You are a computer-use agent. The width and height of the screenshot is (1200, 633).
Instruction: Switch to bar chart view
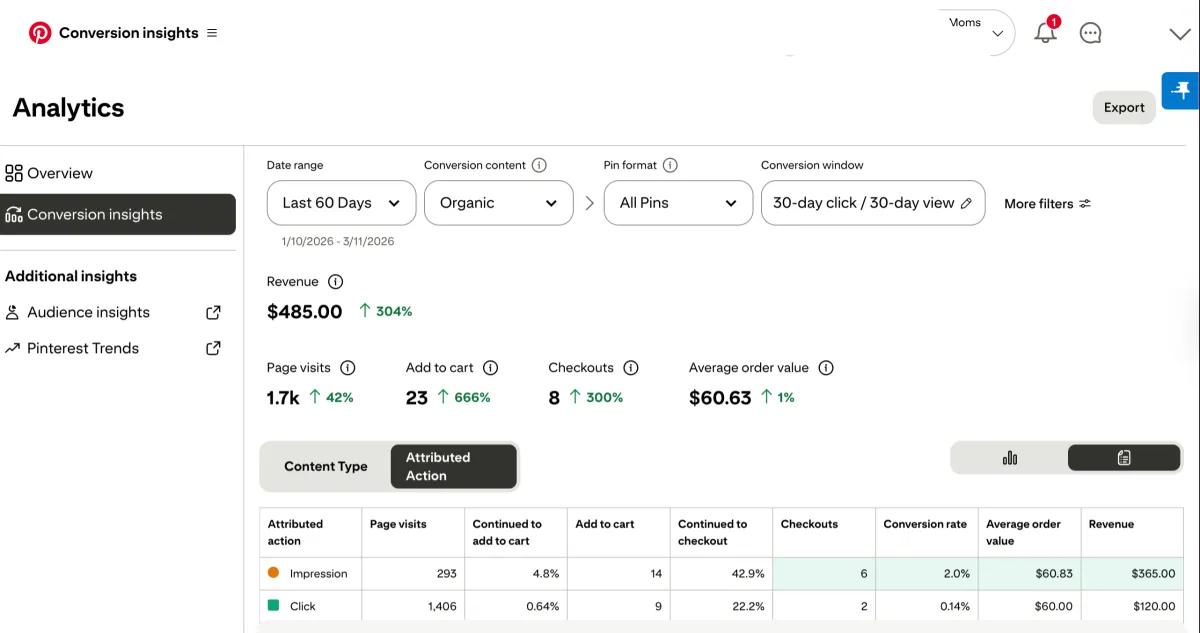point(1010,458)
